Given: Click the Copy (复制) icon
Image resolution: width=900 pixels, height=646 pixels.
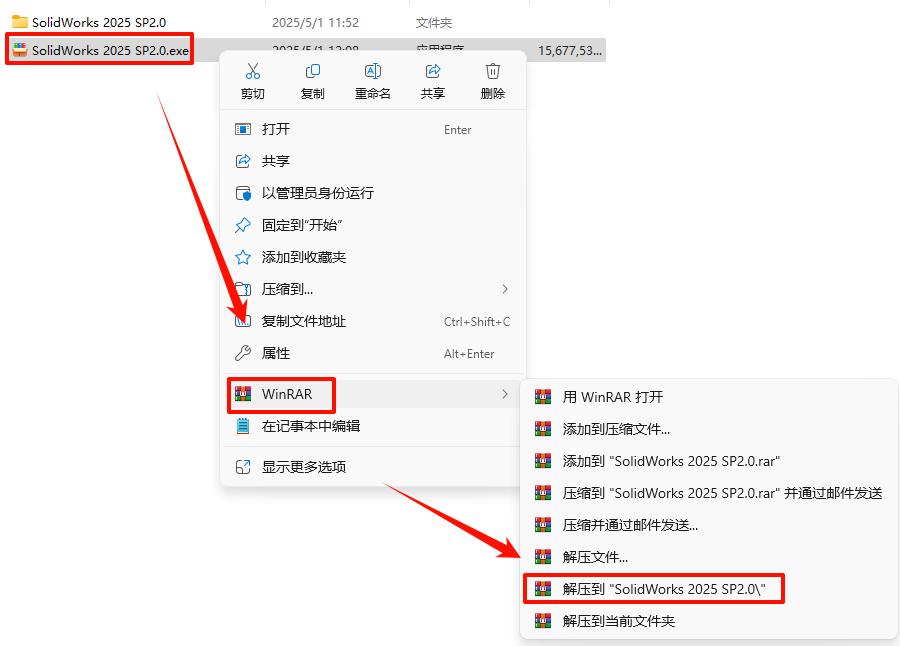Looking at the screenshot, I should pyautogui.click(x=313, y=71).
